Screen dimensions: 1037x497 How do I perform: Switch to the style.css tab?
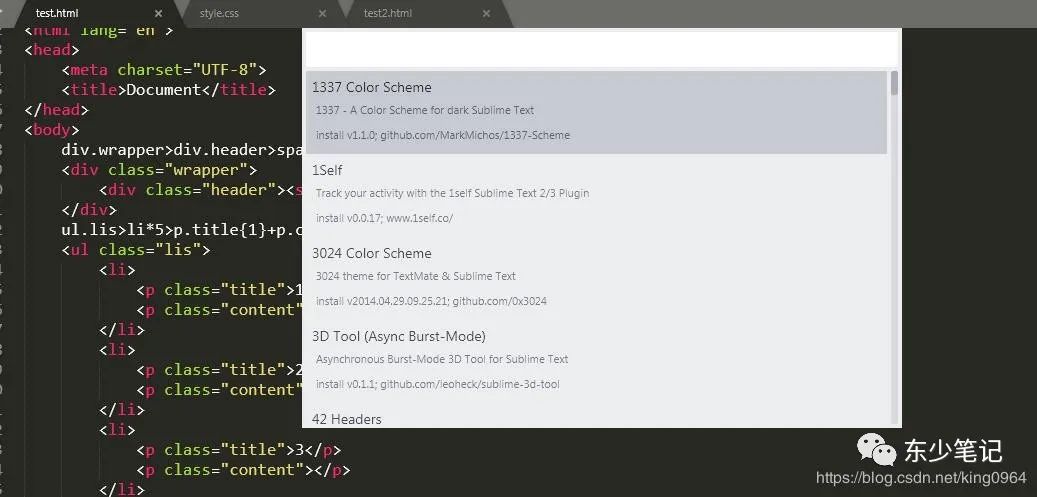point(225,14)
